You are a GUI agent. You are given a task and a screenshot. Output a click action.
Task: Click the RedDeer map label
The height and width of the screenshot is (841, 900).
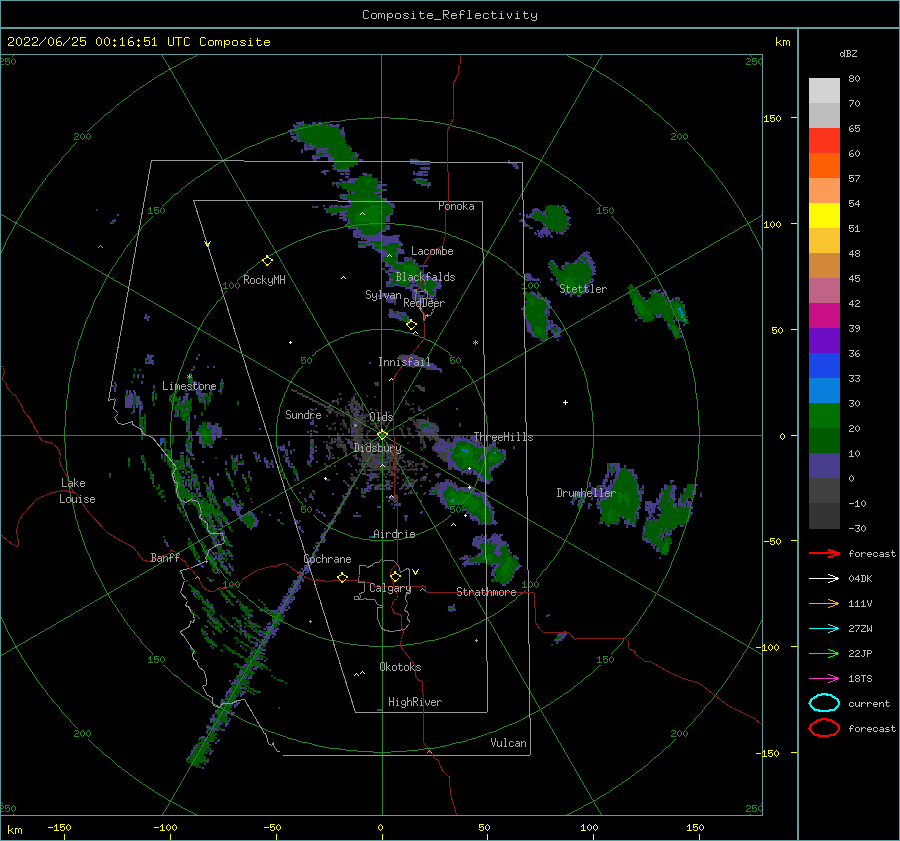point(424,303)
